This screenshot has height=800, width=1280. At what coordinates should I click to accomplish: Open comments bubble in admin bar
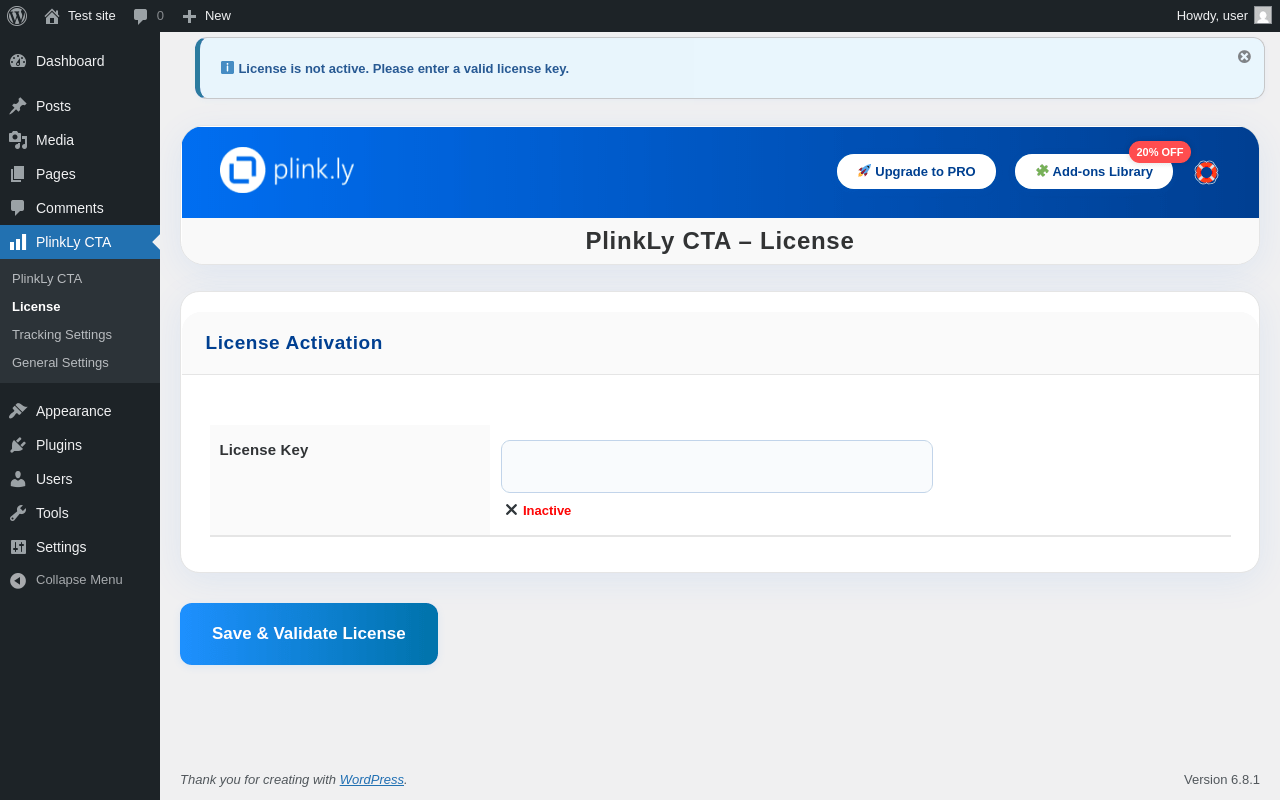(x=148, y=16)
